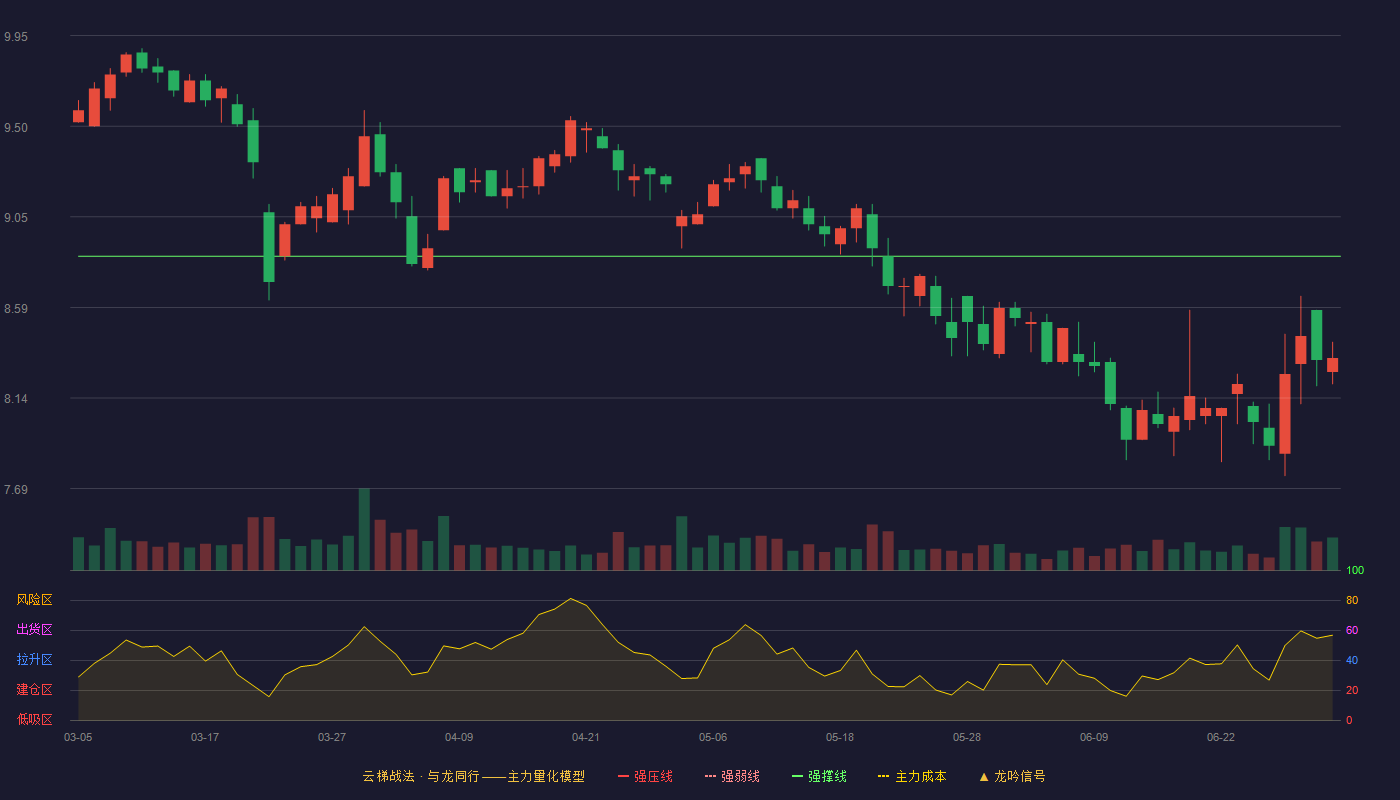Toggle the 强压线 legend series

(x=645, y=776)
